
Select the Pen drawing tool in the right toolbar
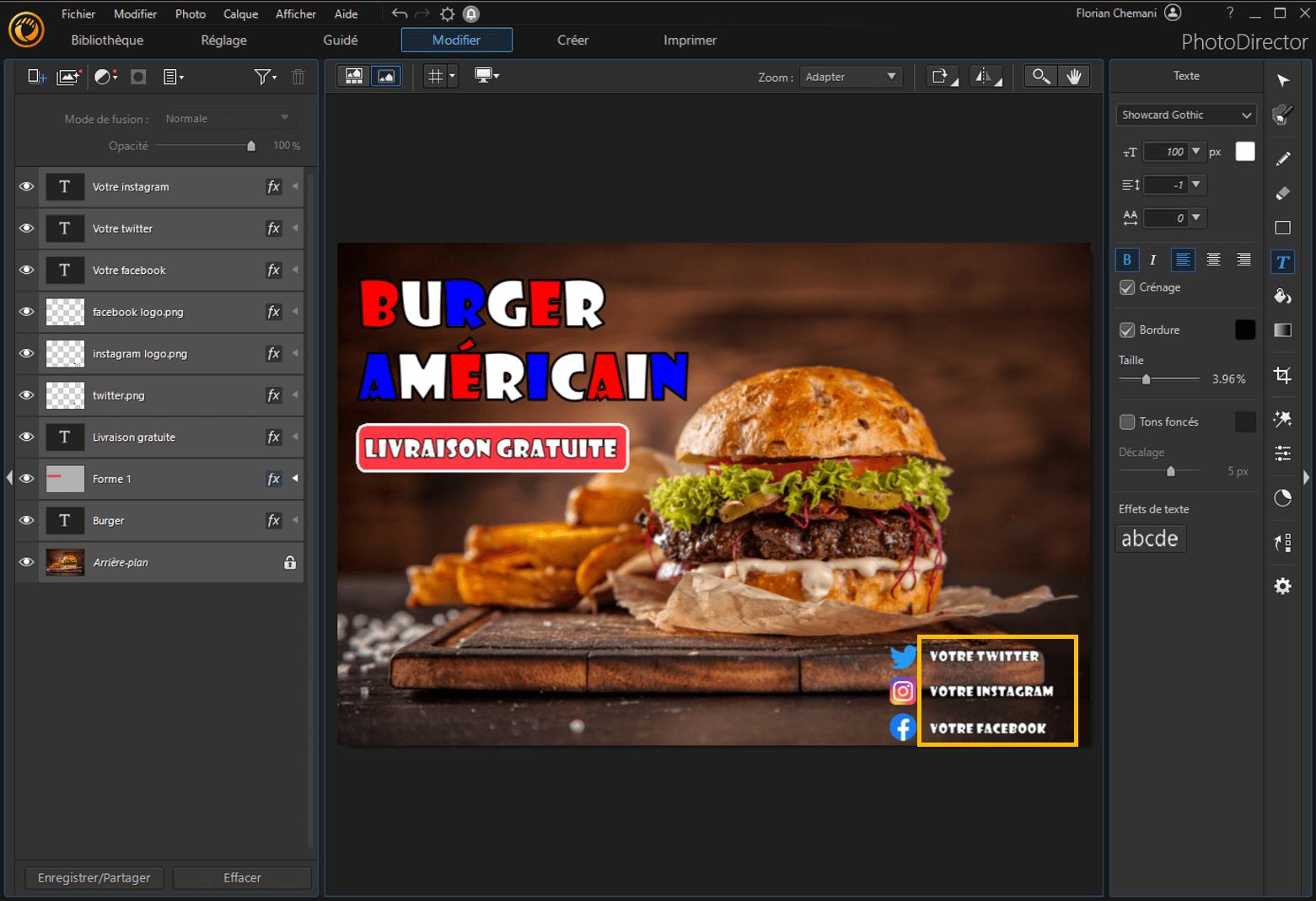click(x=1282, y=158)
